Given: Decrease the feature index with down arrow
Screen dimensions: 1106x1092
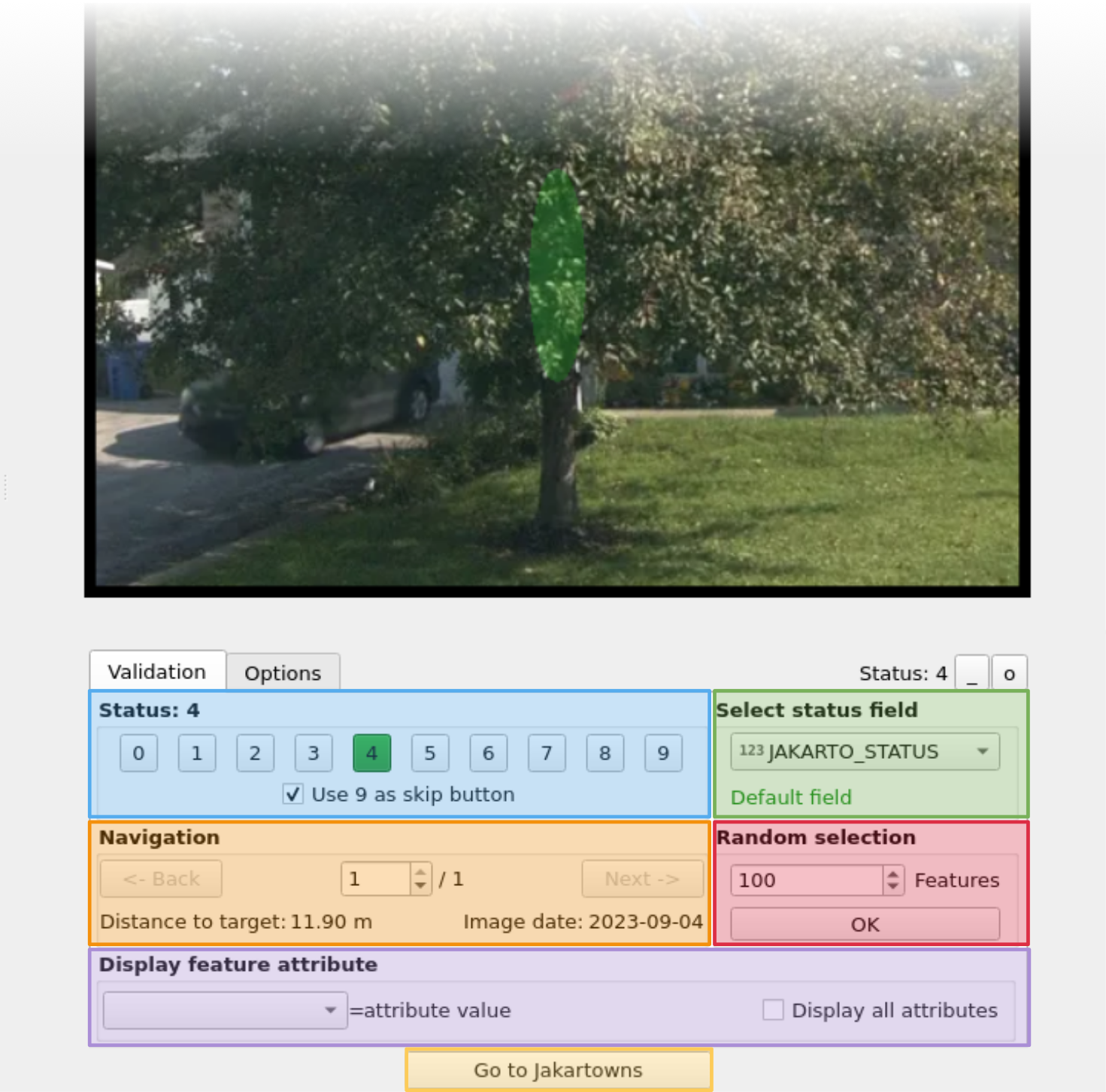Looking at the screenshot, I should pyautogui.click(x=421, y=887).
